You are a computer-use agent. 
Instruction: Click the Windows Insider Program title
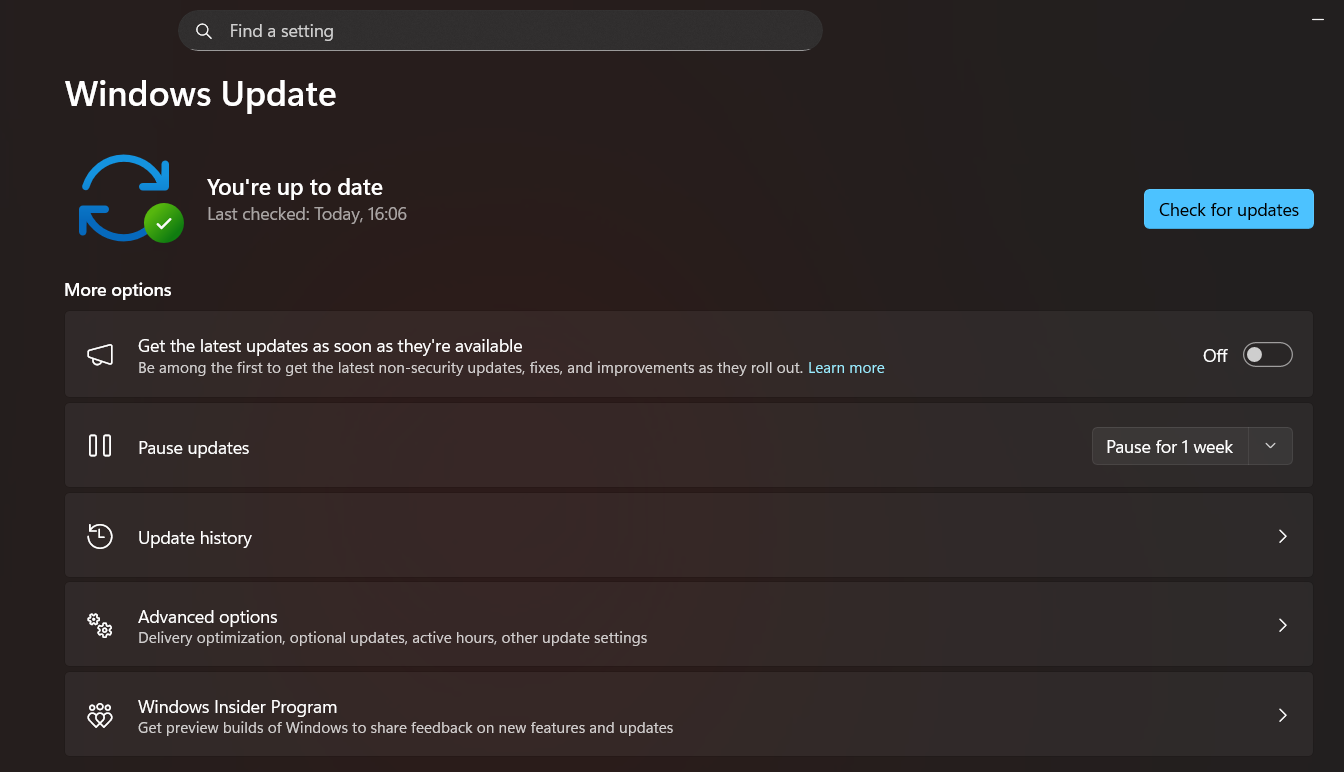[x=237, y=707]
